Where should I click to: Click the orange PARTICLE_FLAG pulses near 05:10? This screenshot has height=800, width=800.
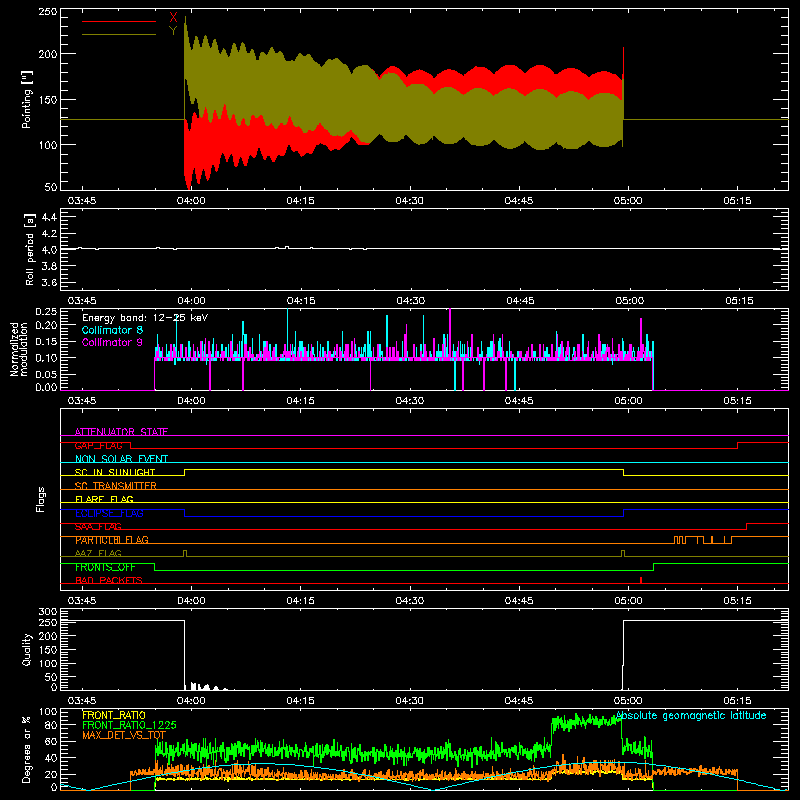tap(703, 540)
